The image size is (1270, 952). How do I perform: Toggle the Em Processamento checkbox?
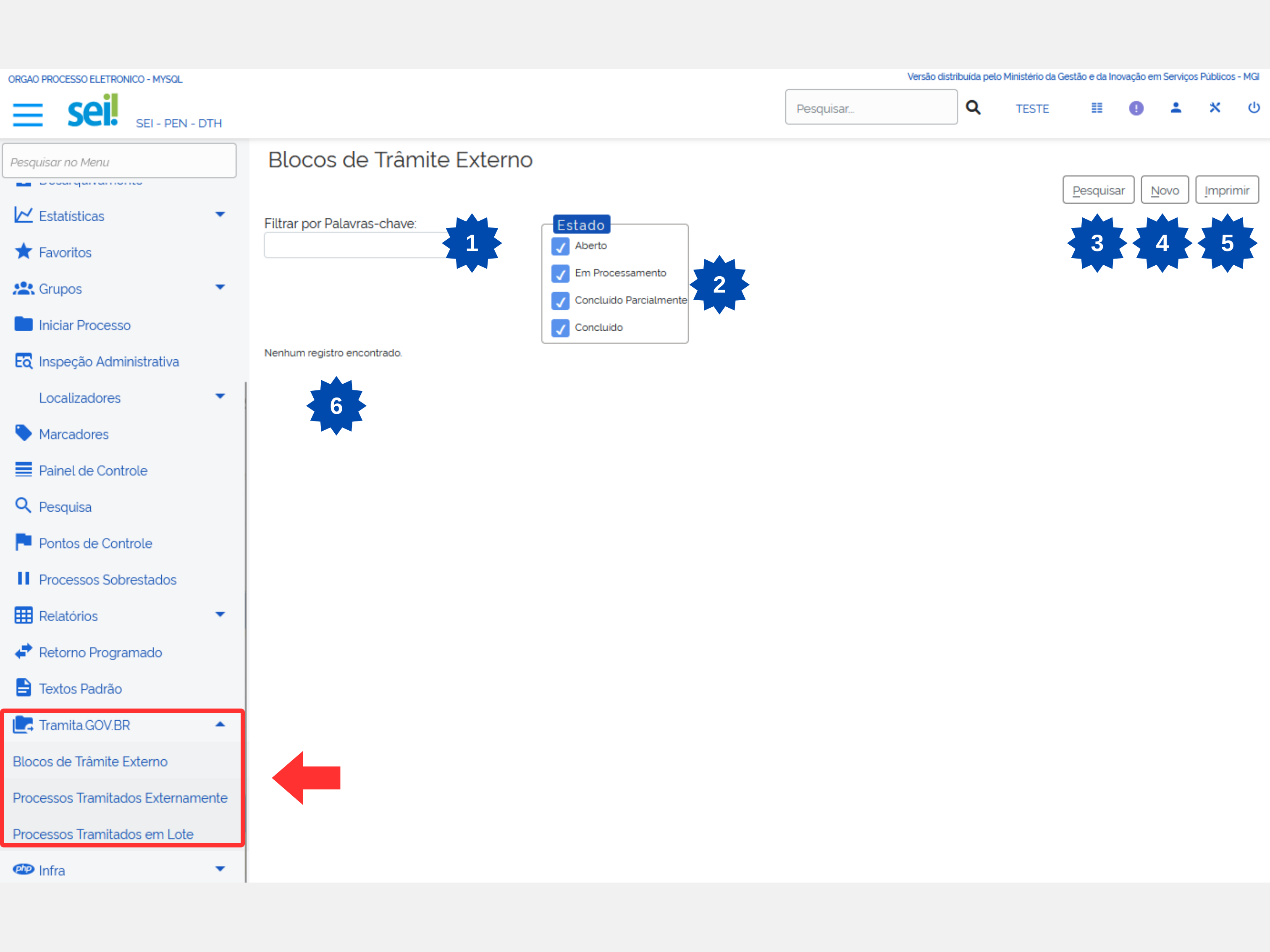[x=560, y=274]
